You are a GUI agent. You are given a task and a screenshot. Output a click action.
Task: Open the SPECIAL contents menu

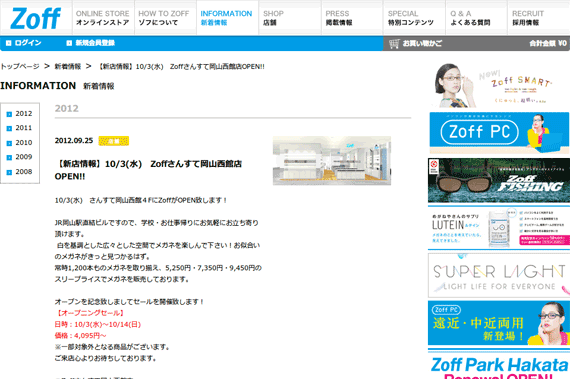(x=414, y=18)
